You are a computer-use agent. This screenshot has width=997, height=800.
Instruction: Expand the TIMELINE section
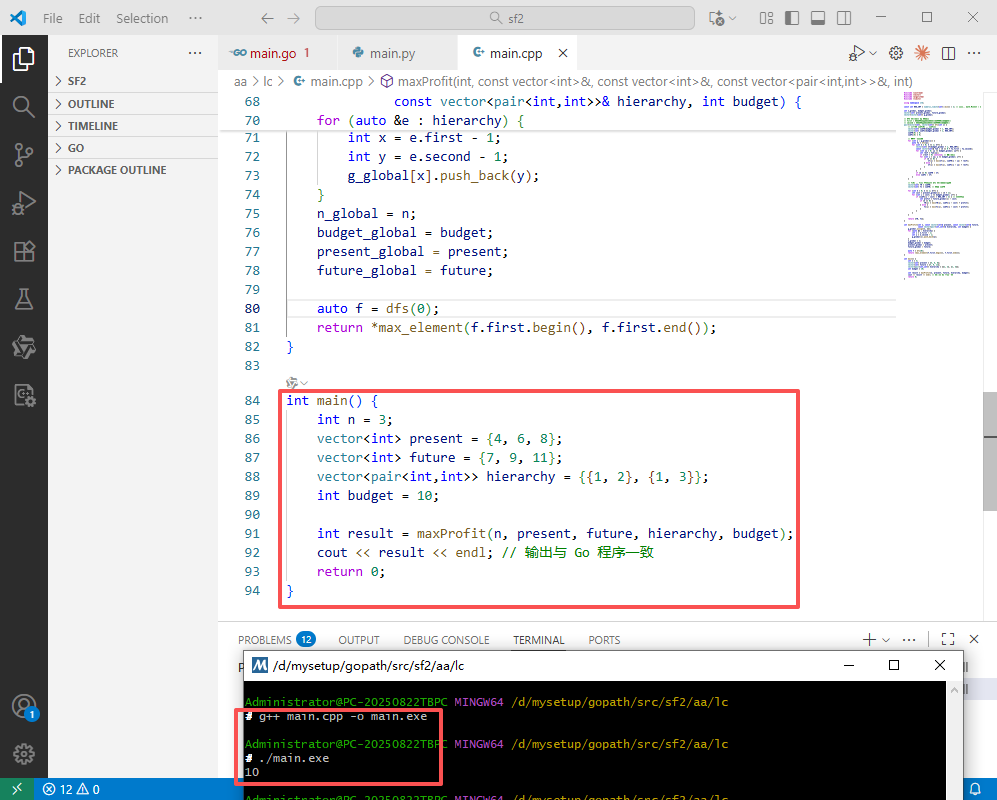(134, 126)
